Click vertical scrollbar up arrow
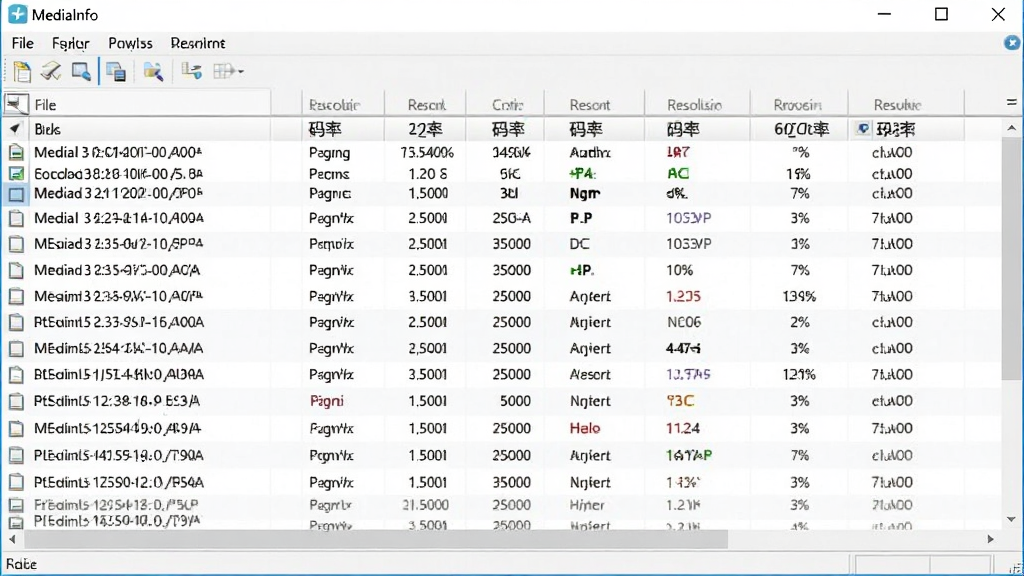Screen dimensions: 1024x576 point(1012,128)
